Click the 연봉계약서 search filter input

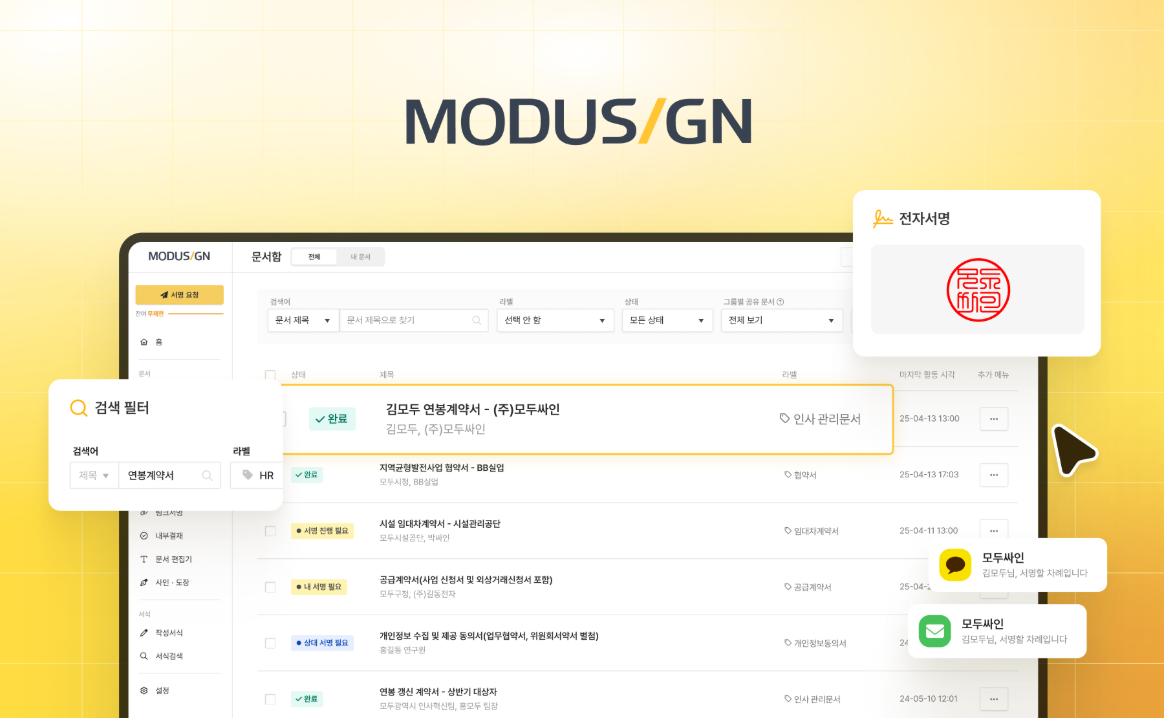tap(169, 475)
